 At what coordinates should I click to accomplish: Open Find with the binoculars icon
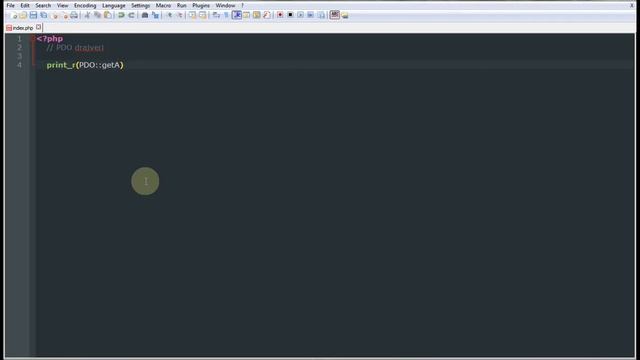pos(145,16)
